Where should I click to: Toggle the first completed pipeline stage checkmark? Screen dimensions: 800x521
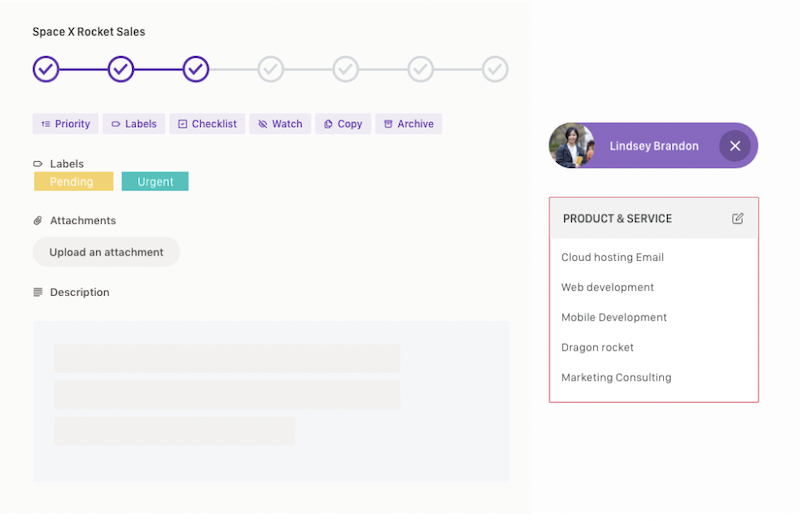(46, 69)
